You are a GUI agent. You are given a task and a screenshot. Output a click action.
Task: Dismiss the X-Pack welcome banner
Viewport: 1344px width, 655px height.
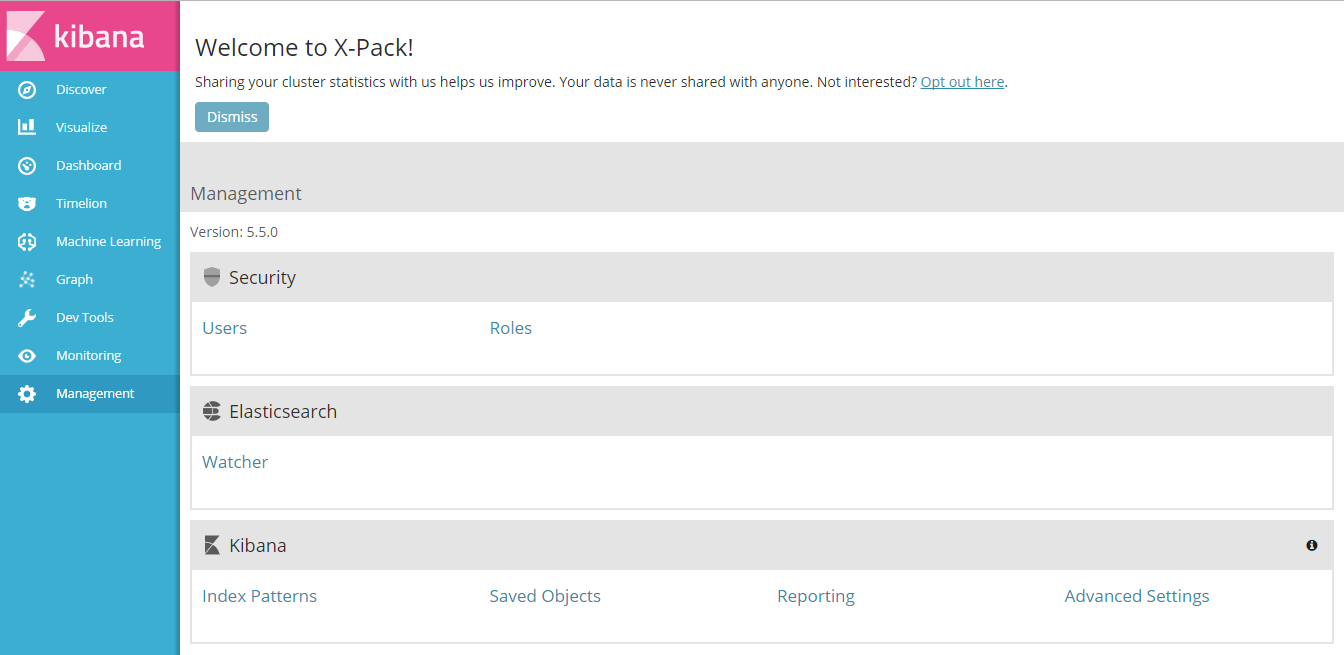click(x=232, y=117)
